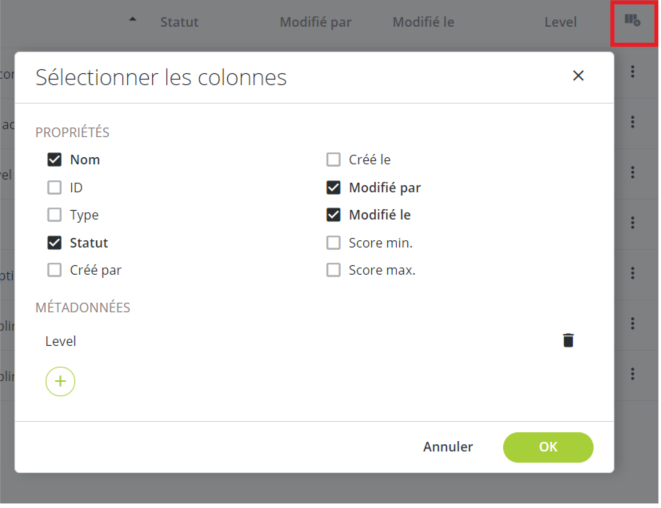The image size is (661, 508).
Task: Uncheck the Statut checkbox
Action: point(54,242)
